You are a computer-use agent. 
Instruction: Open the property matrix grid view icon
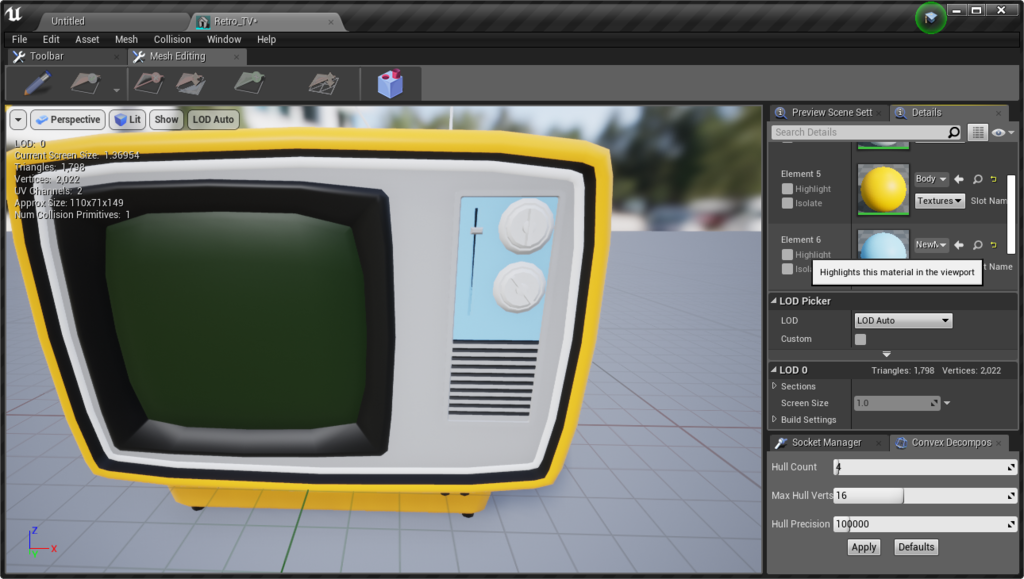click(x=978, y=132)
